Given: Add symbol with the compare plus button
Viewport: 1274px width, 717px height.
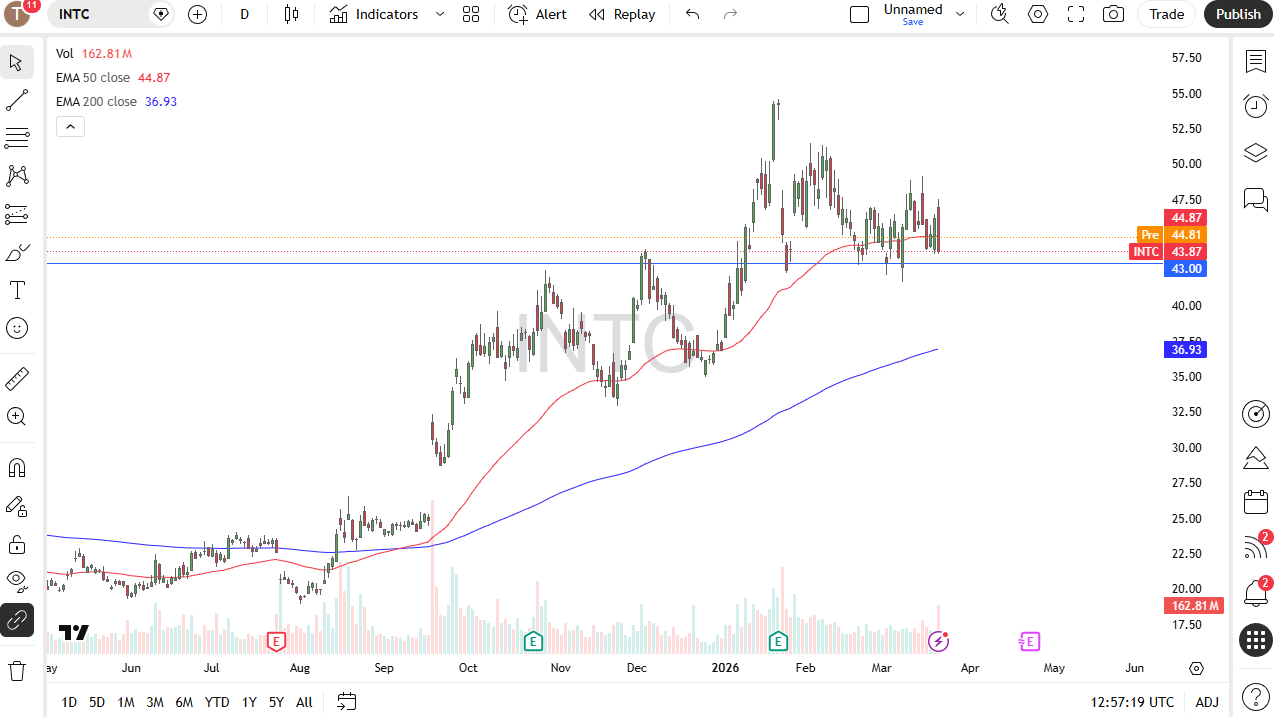Looking at the screenshot, I should click(197, 14).
